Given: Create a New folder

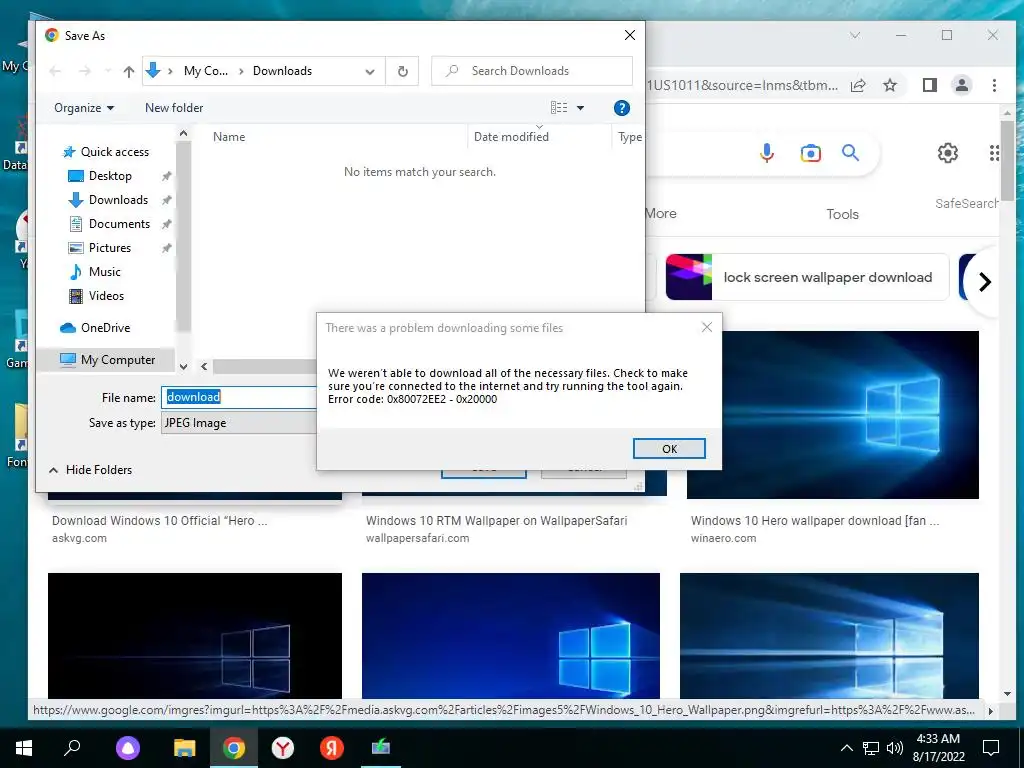Looking at the screenshot, I should point(174,108).
